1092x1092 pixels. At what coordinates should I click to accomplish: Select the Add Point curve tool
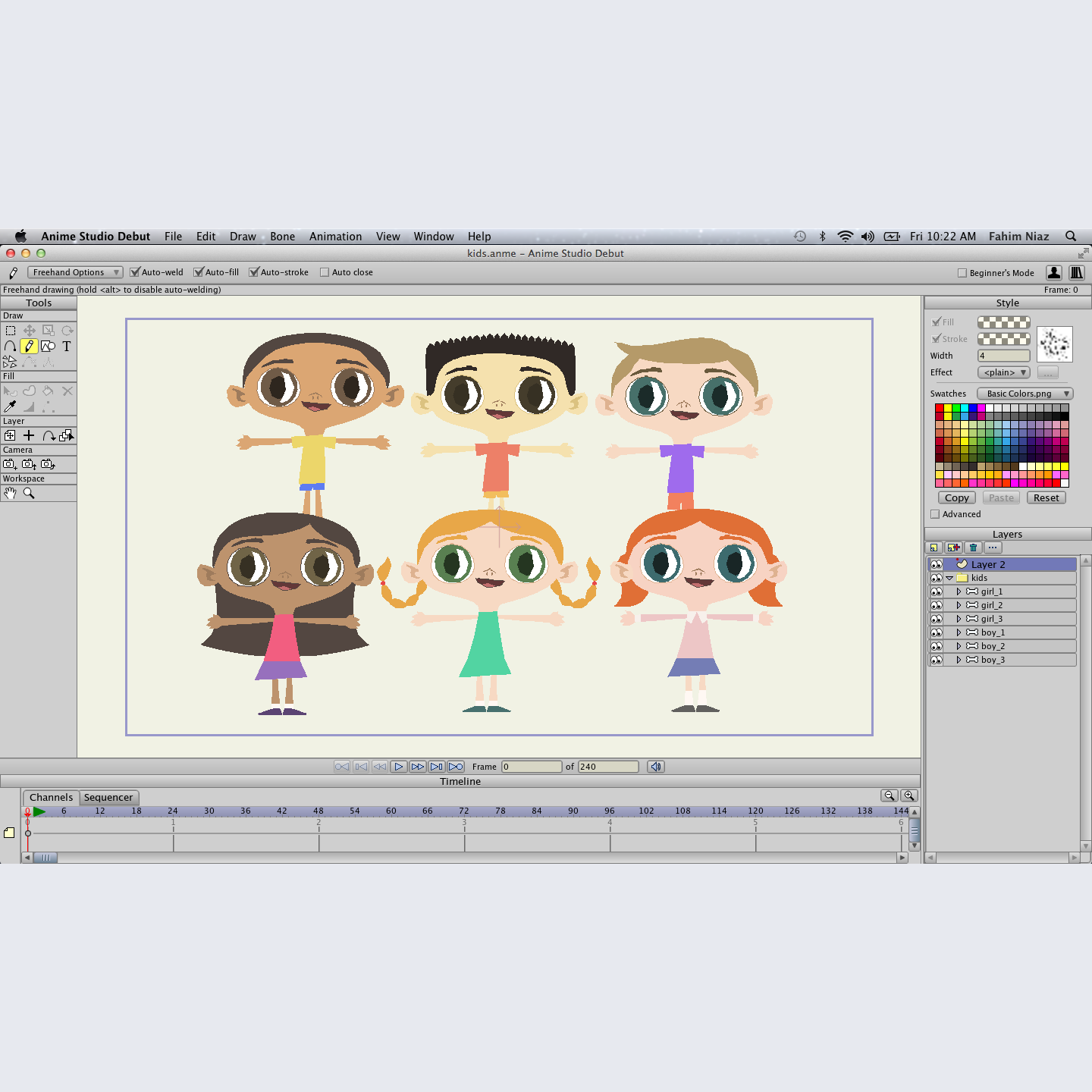(x=10, y=347)
